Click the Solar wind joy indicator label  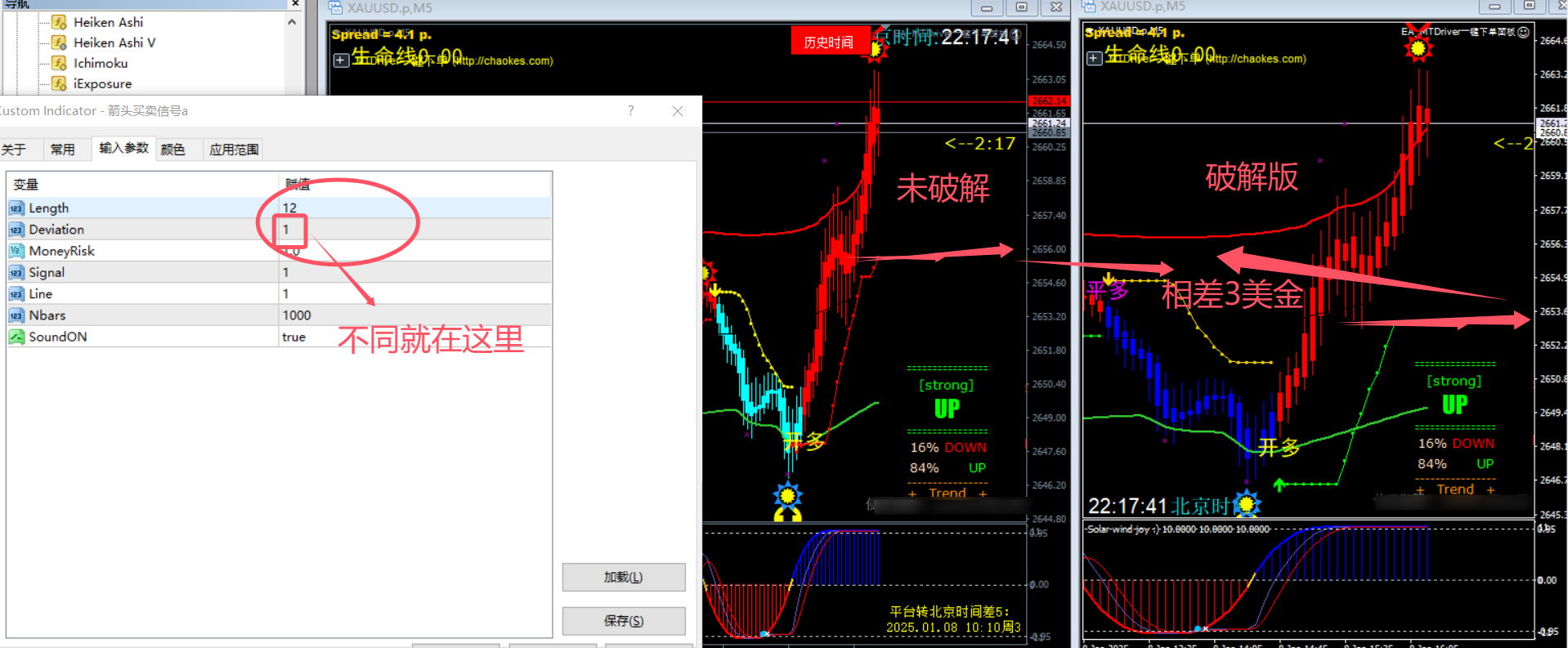coord(1178,530)
